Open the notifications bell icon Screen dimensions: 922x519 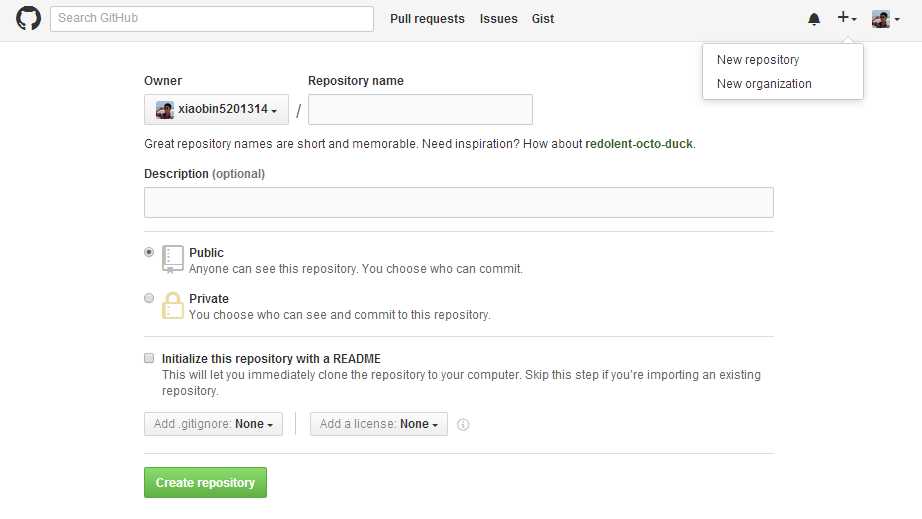click(814, 19)
